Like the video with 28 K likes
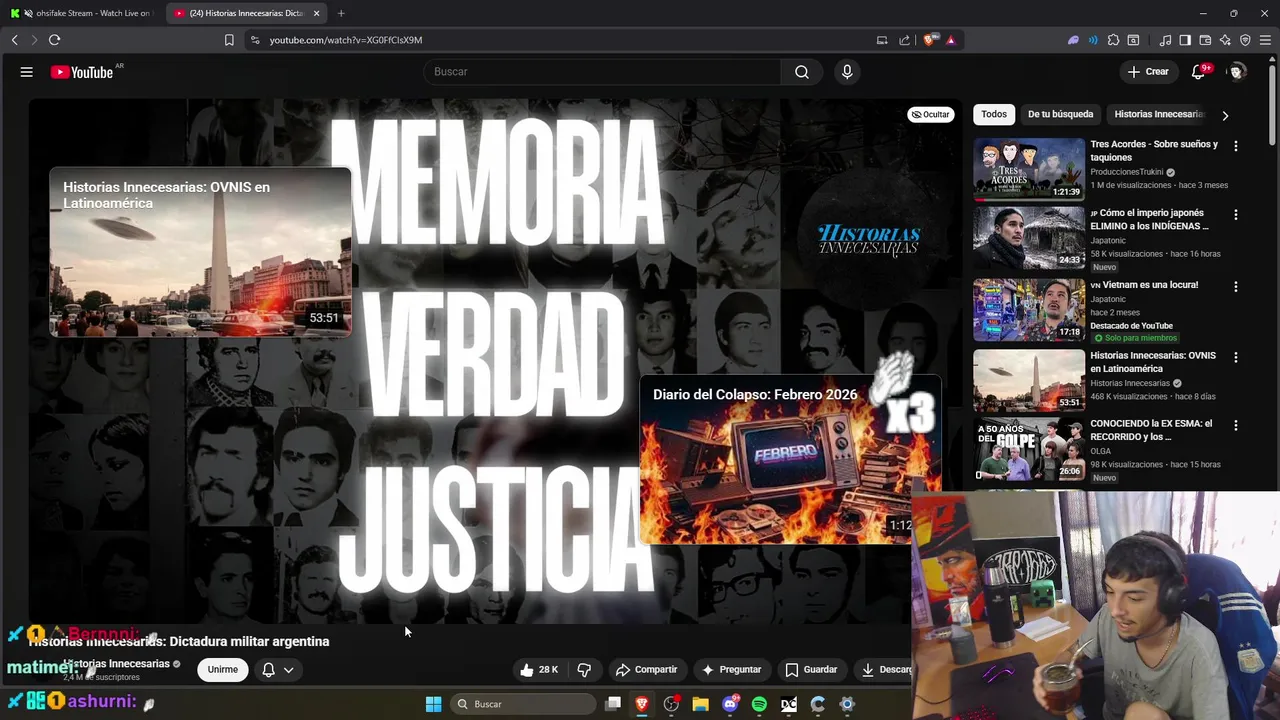 [x=538, y=670]
